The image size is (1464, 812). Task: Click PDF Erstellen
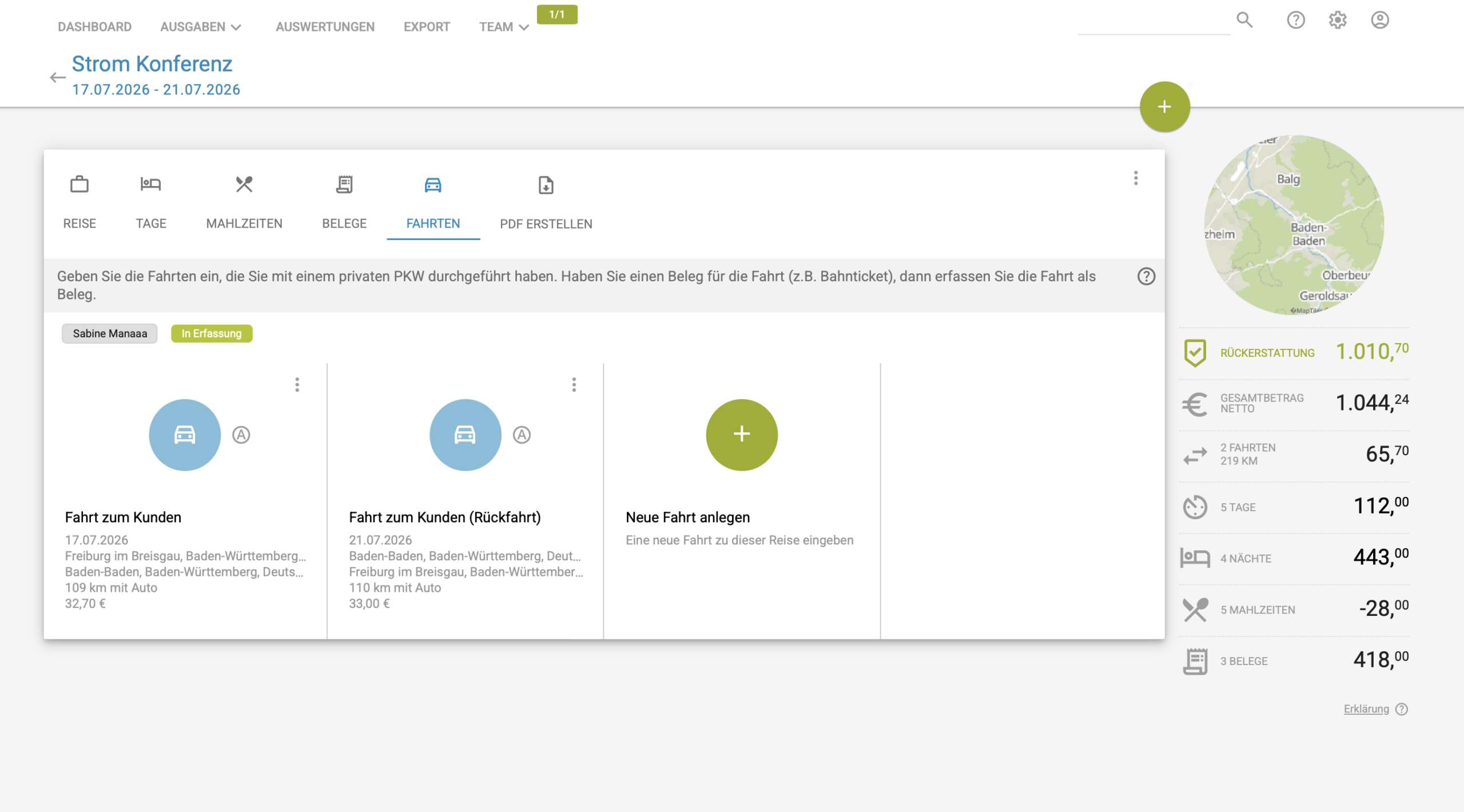546,201
